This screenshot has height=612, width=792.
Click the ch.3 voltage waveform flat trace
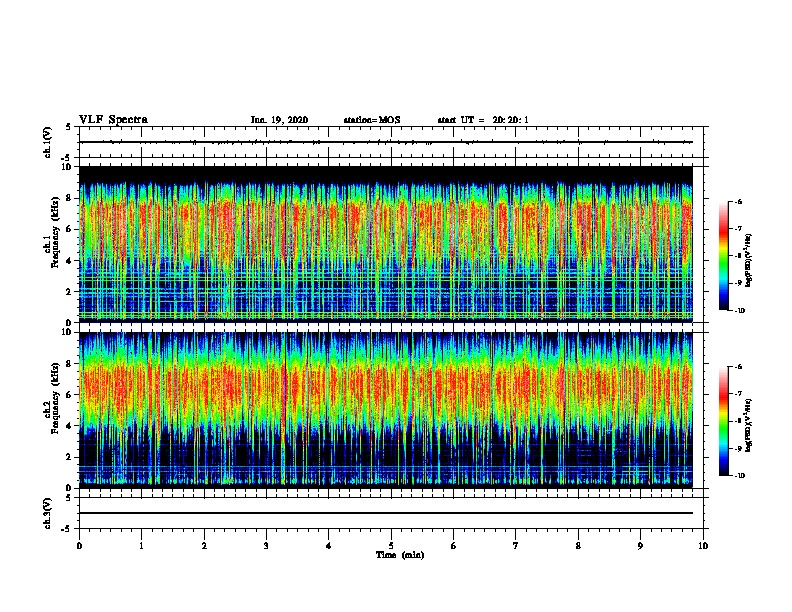(386, 513)
